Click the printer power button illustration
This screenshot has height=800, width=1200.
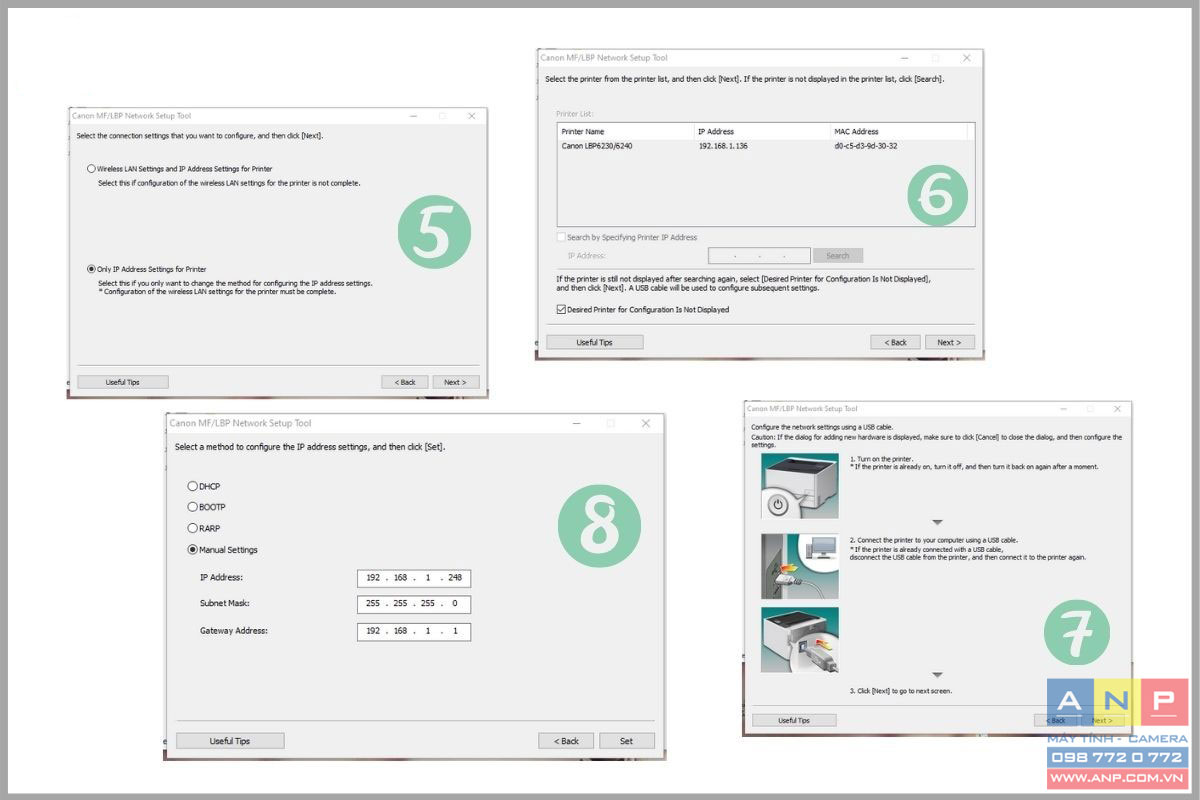[x=799, y=486]
